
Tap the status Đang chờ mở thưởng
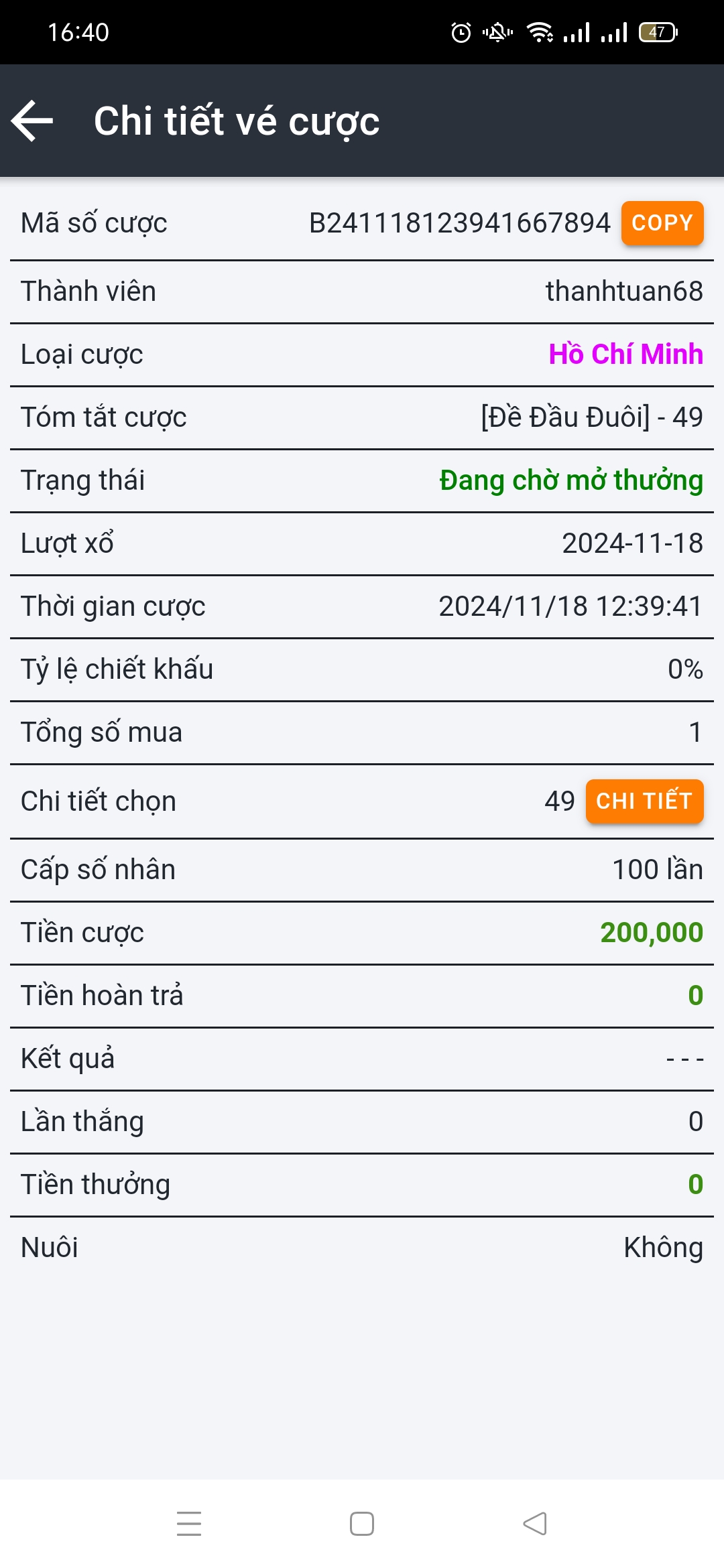click(571, 480)
